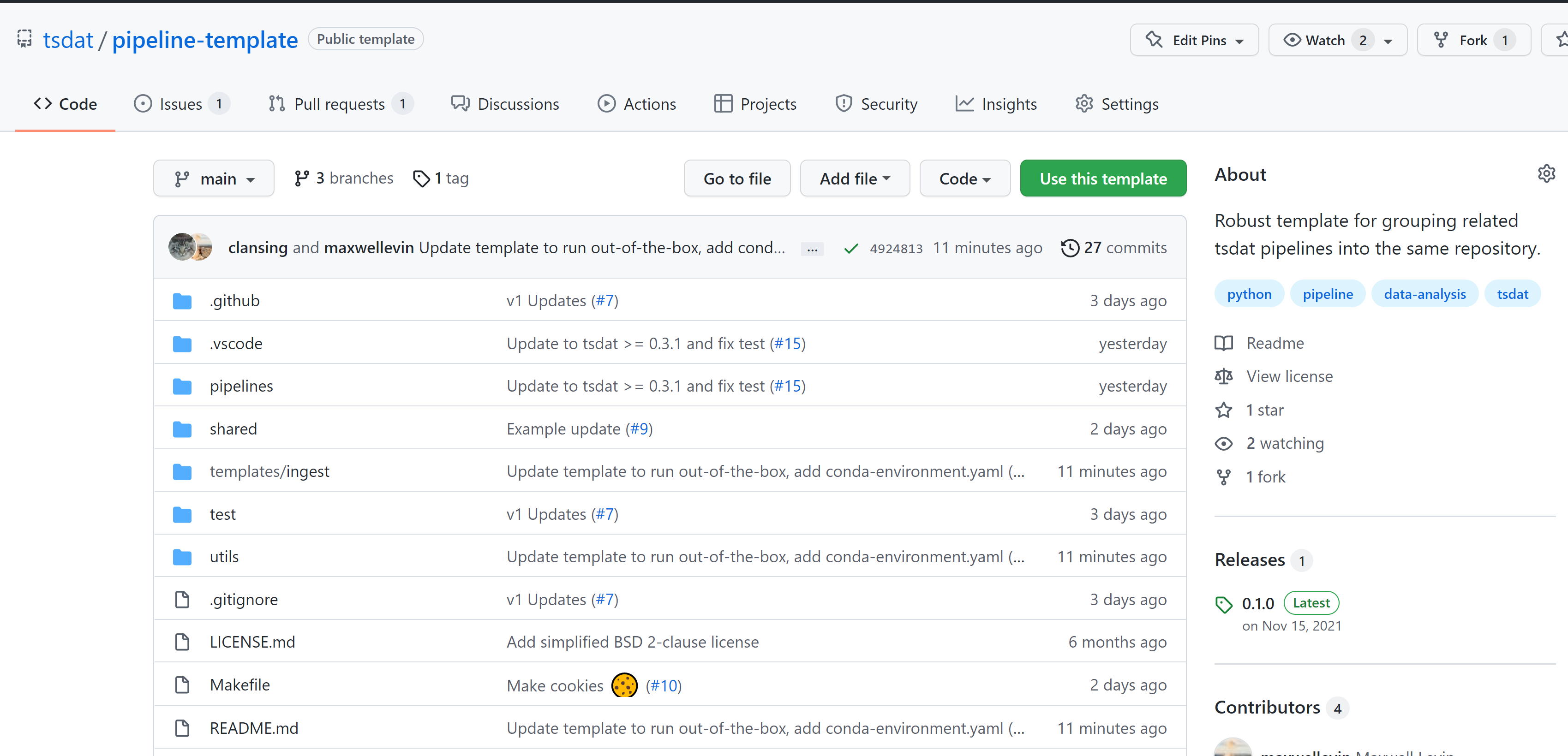
Task: Open the Add file dropdown
Action: (x=855, y=178)
